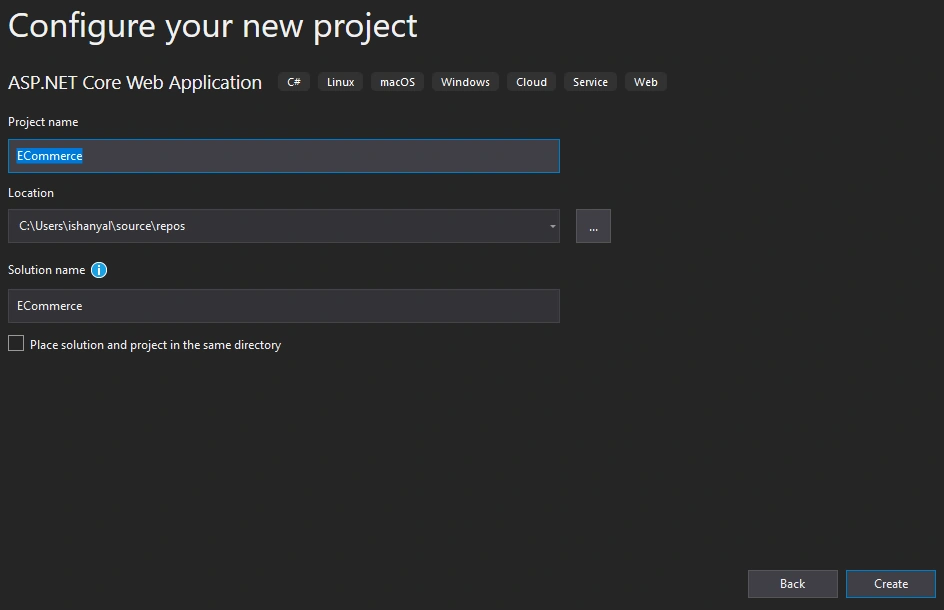Click the Location label
The image size is (944, 610).
click(x=31, y=193)
